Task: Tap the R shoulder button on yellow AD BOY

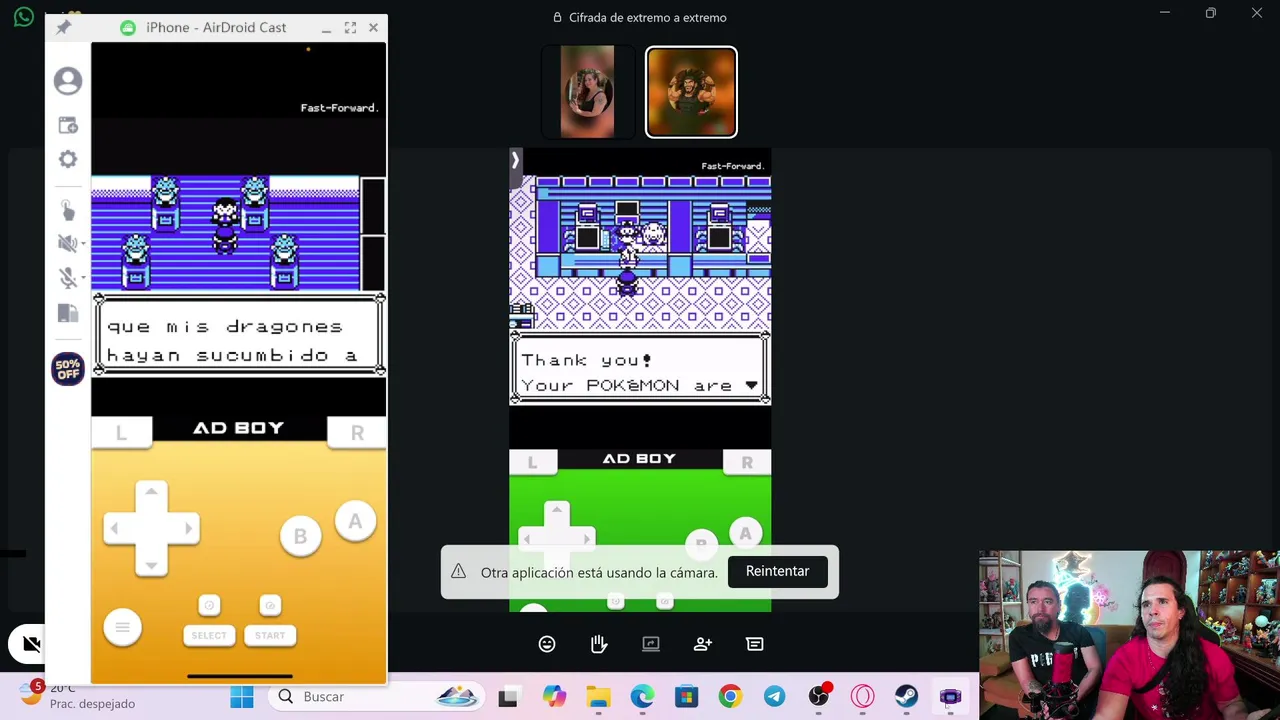Action: point(357,433)
